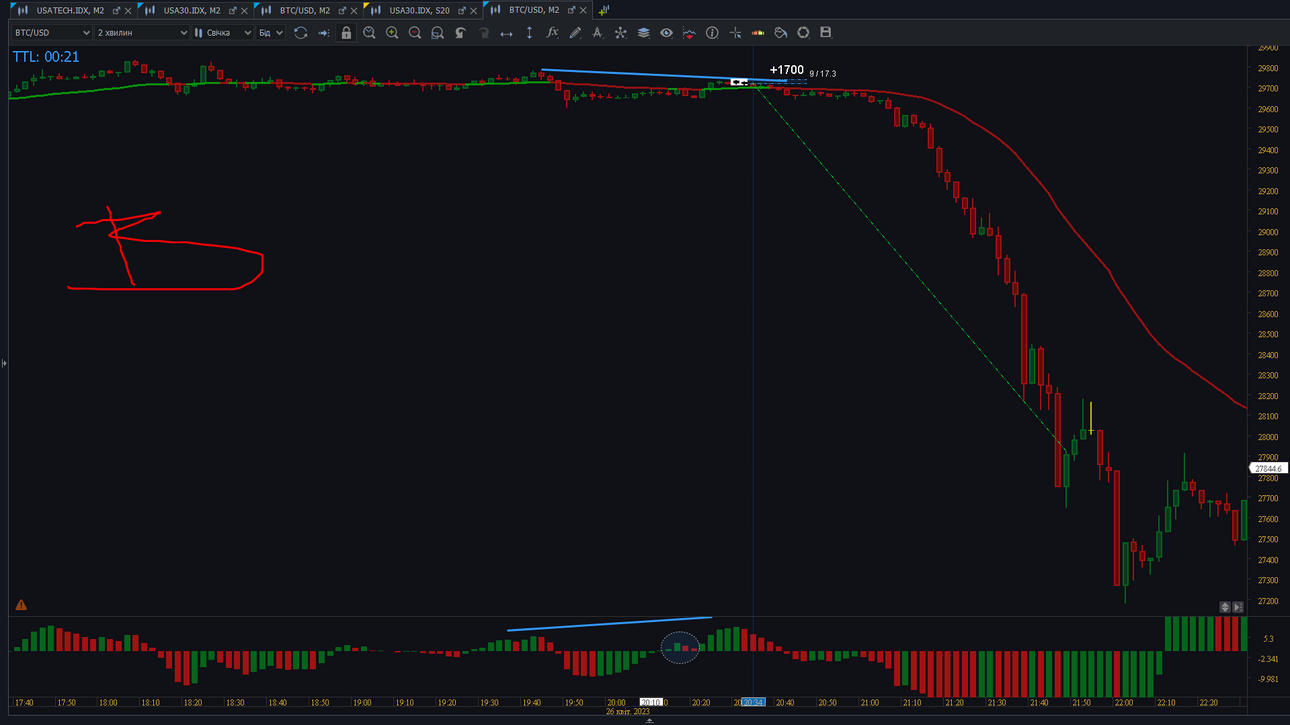
Task: Click the undo arrow icon
Action: (460, 33)
